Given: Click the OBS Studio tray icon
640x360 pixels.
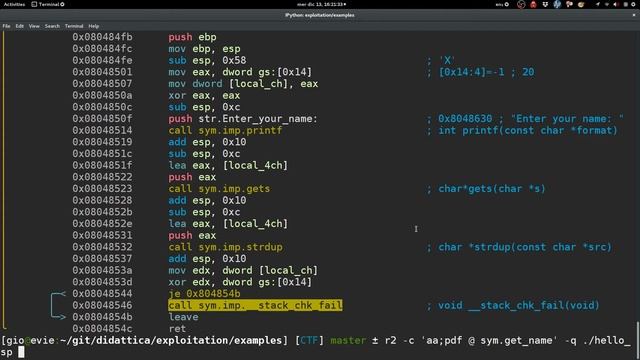Looking at the screenshot, I should click(521, 4).
